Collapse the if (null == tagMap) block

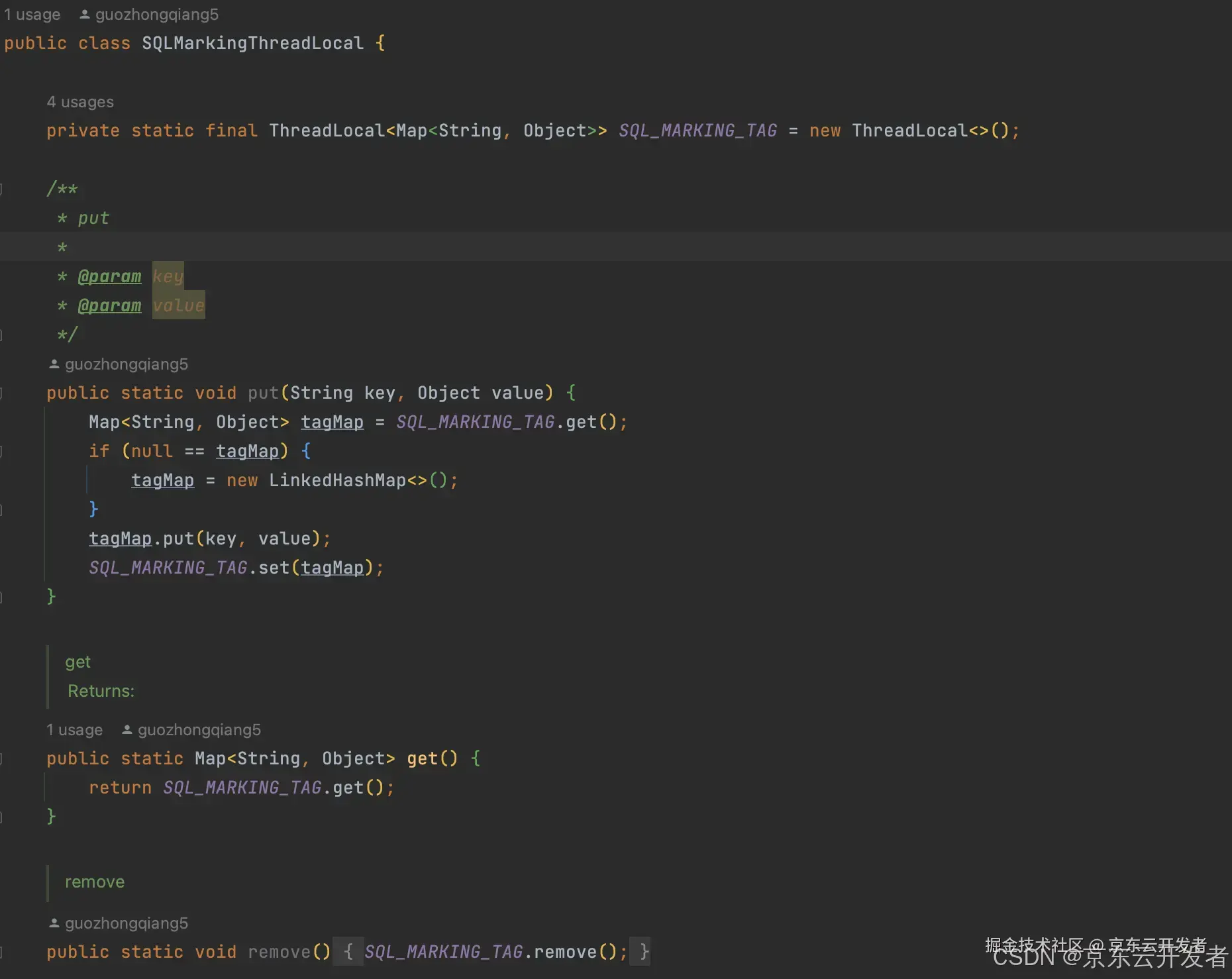1,451
